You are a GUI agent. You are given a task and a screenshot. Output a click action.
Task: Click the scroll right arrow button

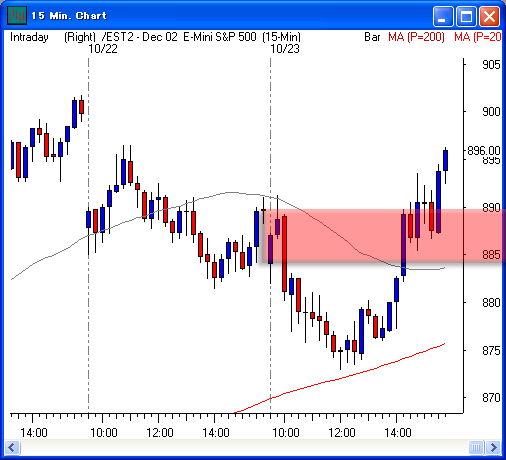493,447
